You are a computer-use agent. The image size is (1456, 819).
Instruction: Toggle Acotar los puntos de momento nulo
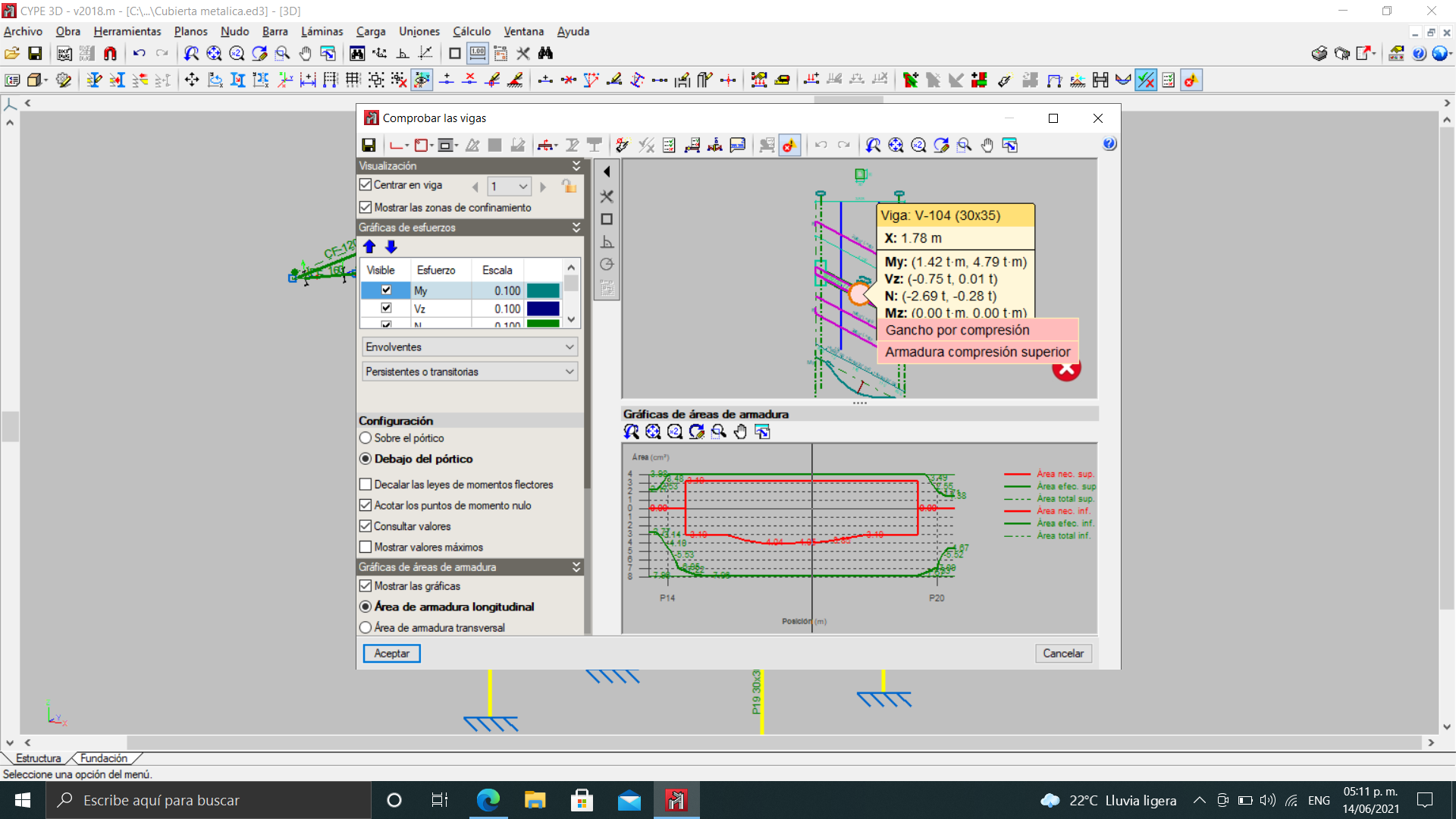tap(366, 505)
